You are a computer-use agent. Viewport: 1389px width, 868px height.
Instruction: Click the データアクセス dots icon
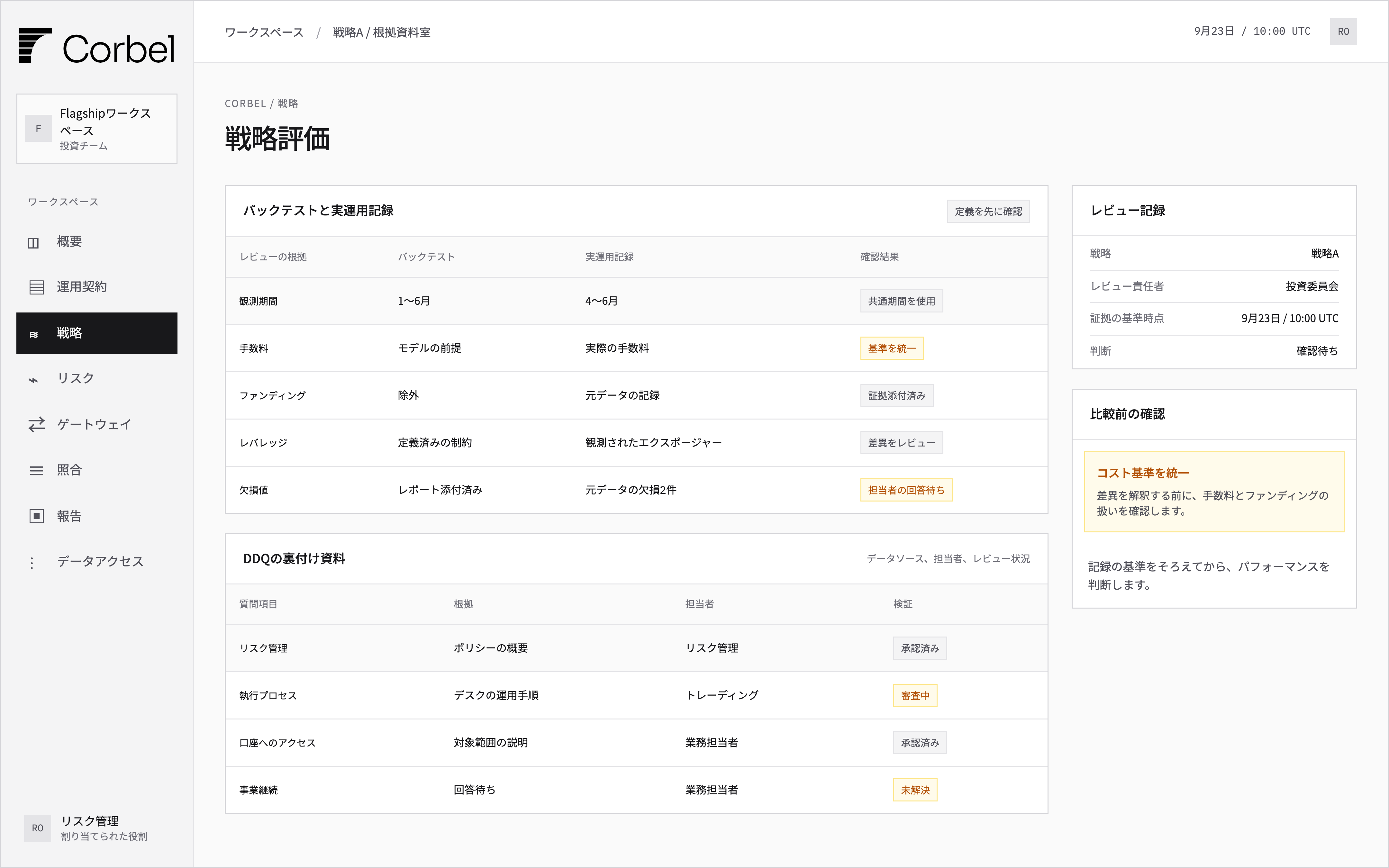click(32, 563)
